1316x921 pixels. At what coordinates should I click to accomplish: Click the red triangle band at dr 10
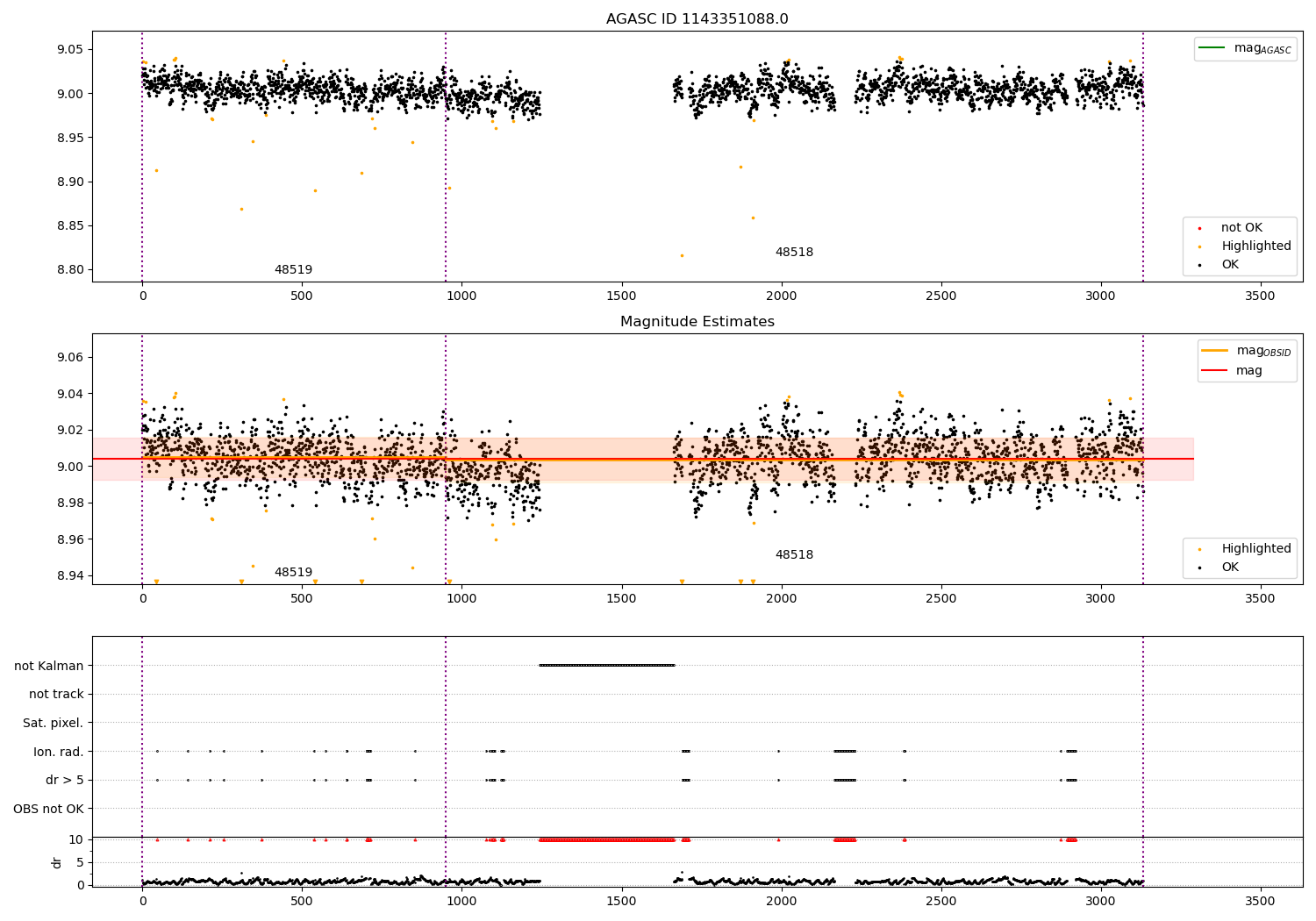[606, 839]
